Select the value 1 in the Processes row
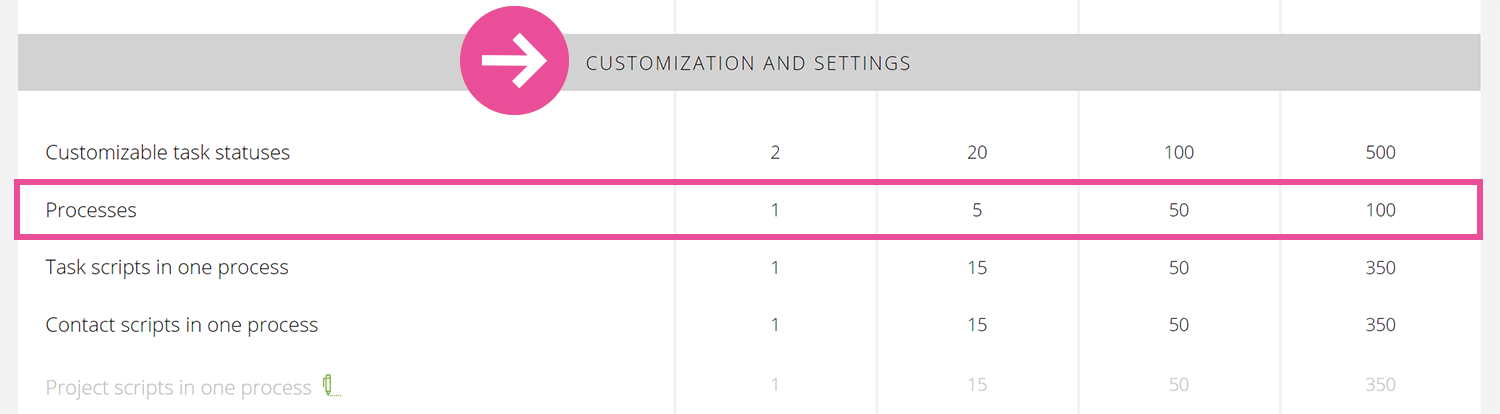Image resolution: width=1500 pixels, height=414 pixels. pyautogui.click(x=775, y=210)
